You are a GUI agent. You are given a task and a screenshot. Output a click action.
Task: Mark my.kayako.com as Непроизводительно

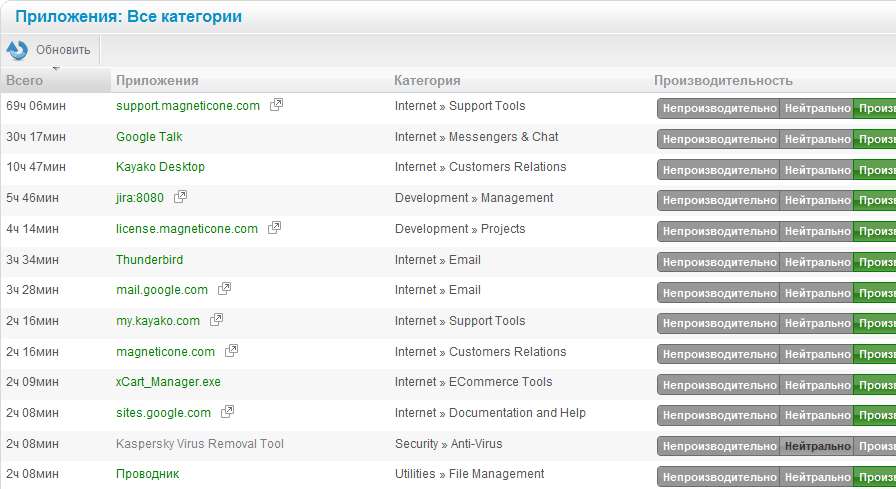point(719,323)
